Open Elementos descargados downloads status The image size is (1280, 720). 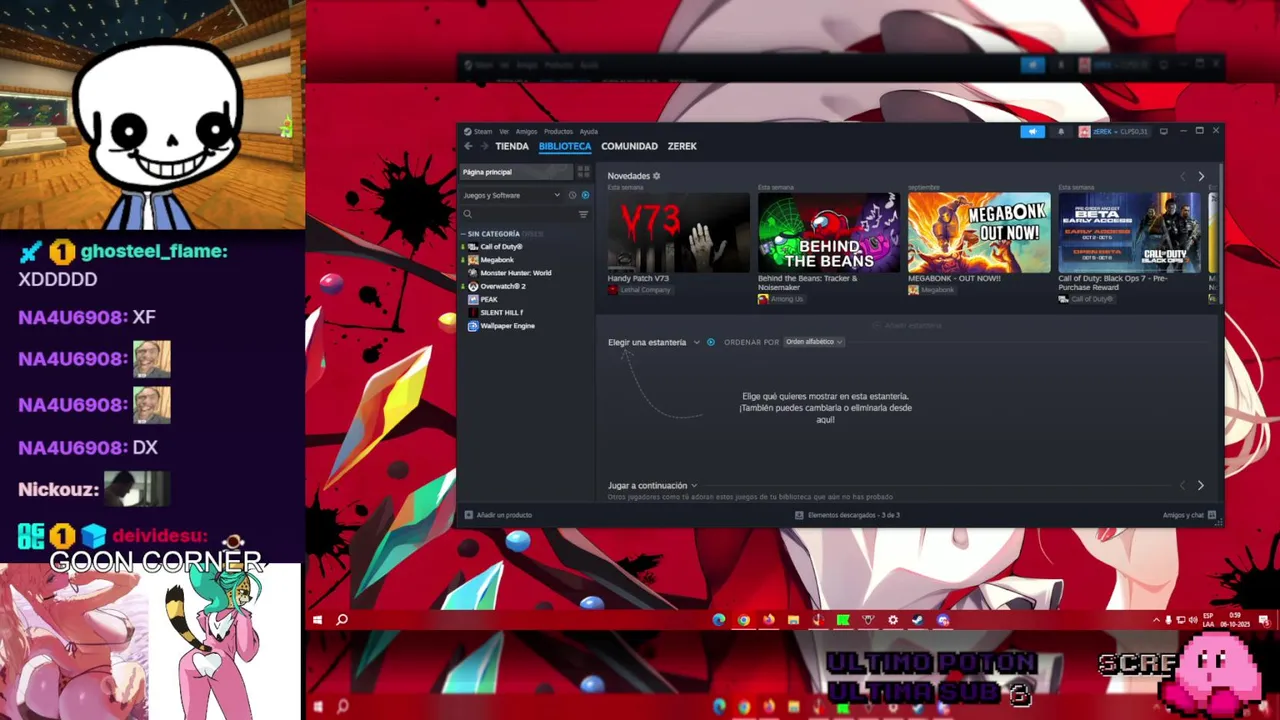(x=847, y=515)
